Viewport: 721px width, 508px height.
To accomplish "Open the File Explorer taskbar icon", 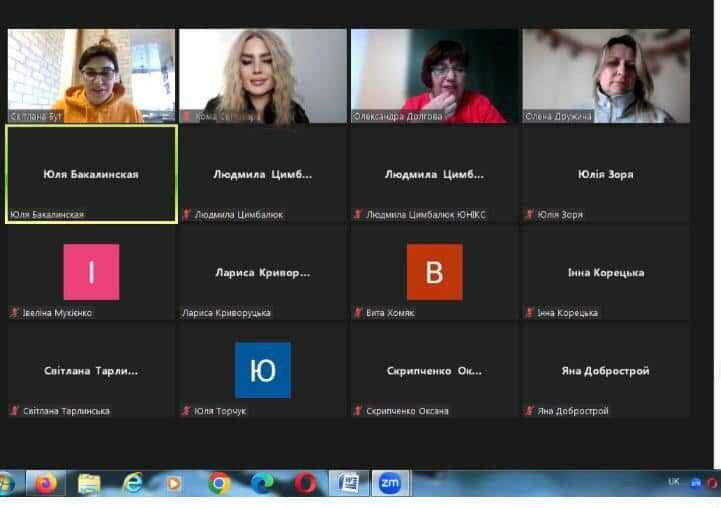I will pyautogui.click(x=89, y=484).
